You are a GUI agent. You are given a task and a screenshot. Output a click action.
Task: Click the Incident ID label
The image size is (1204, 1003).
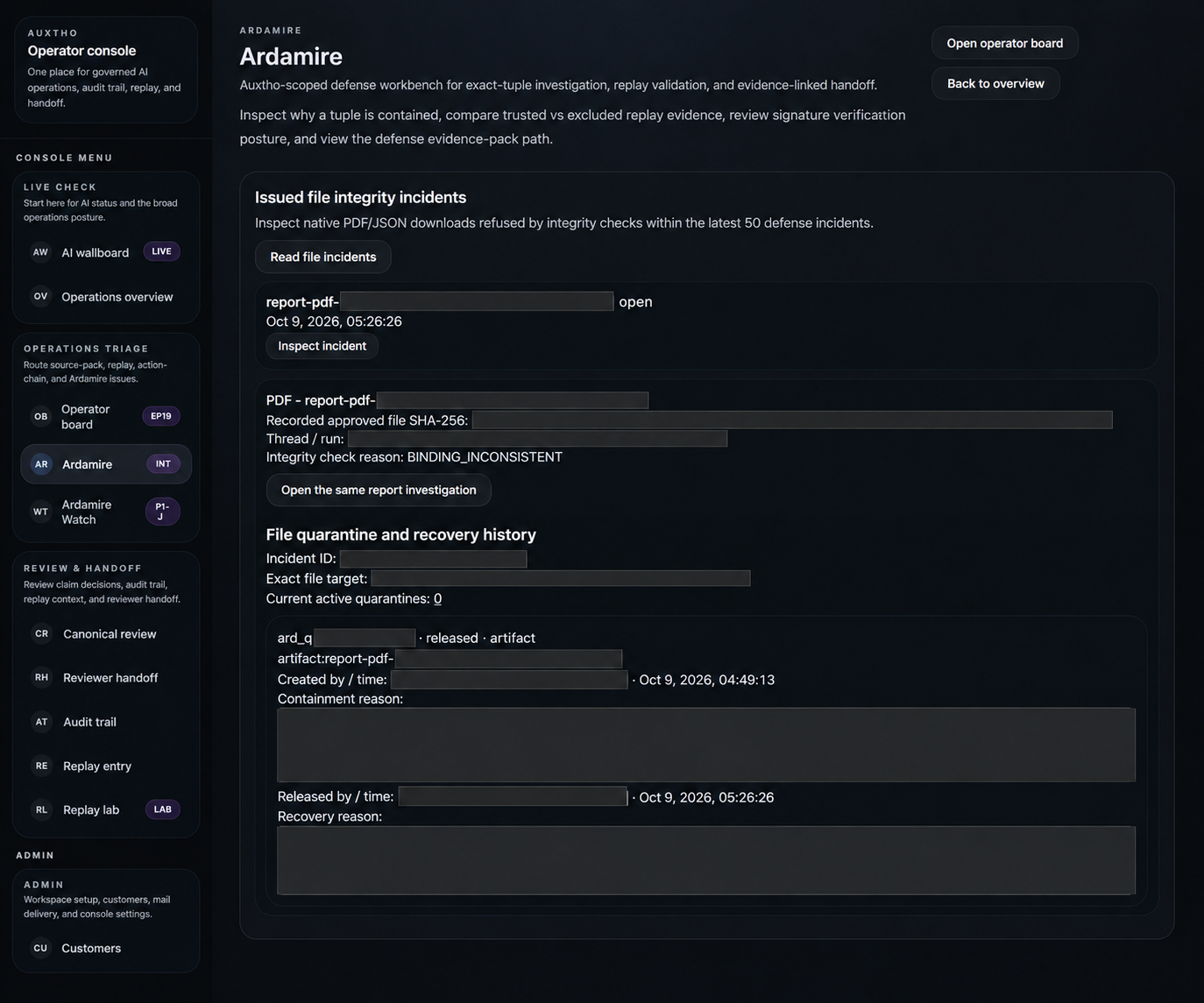point(301,559)
